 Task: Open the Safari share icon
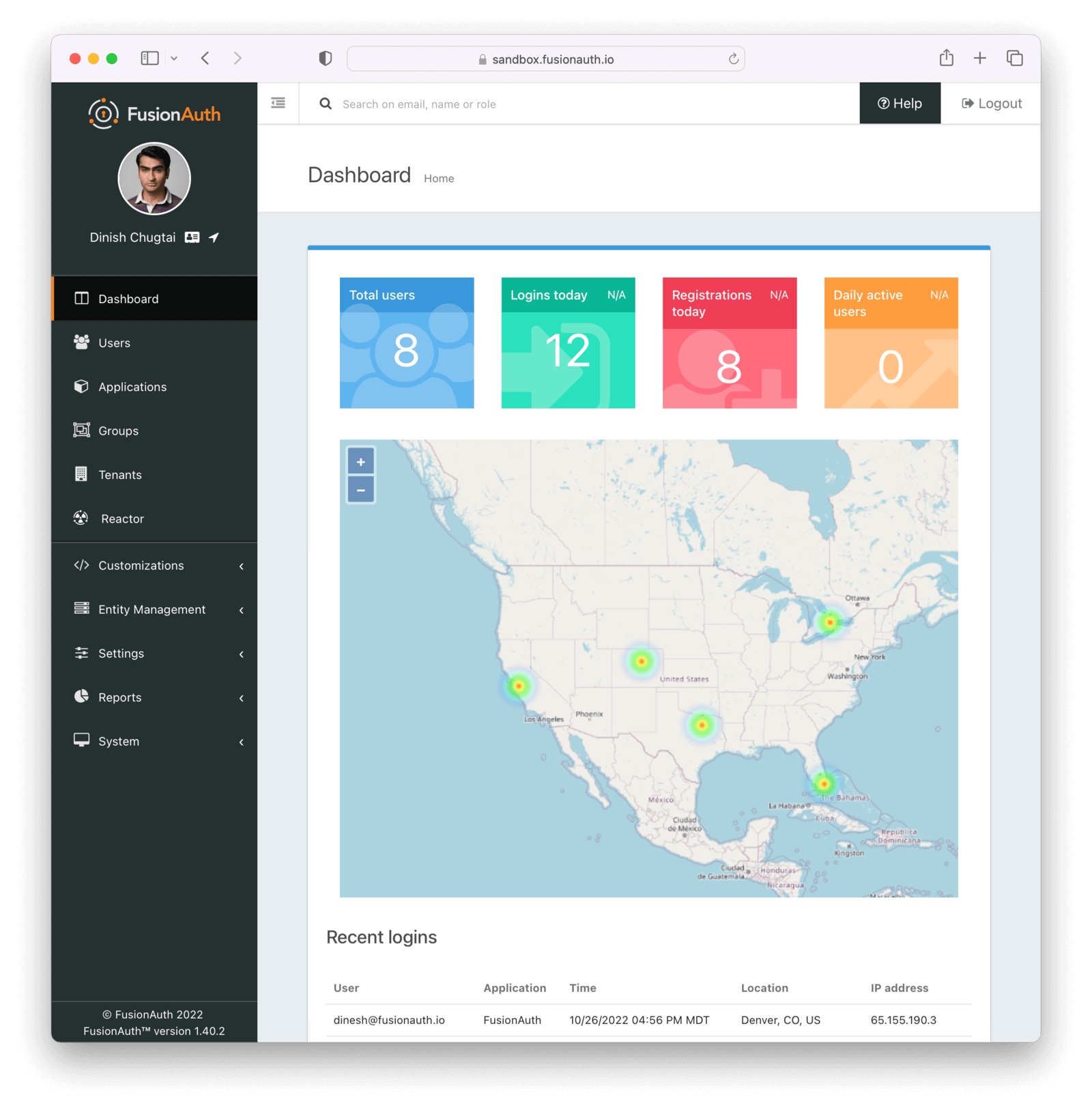pyautogui.click(x=947, y=58)
